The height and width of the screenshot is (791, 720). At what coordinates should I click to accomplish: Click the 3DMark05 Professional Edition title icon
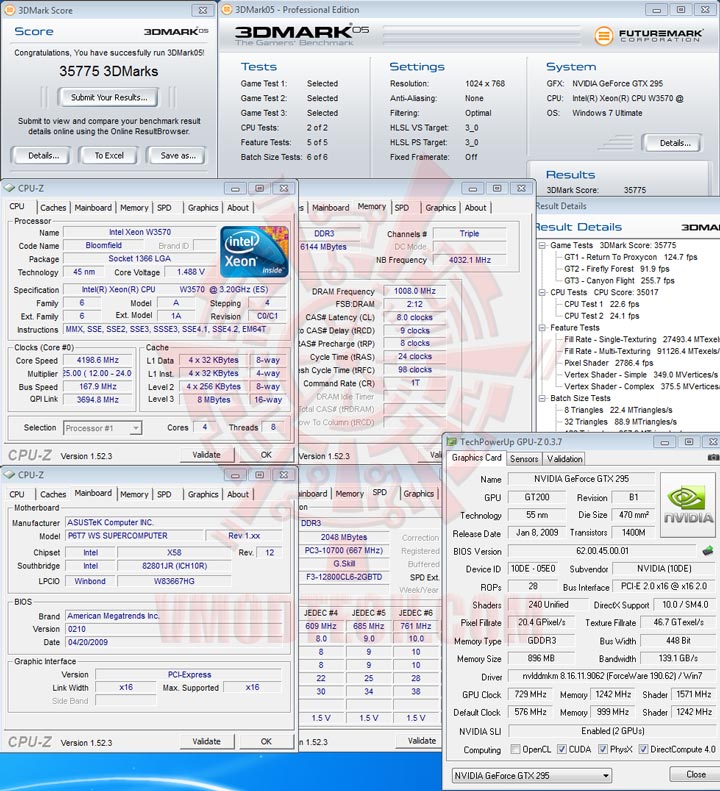point(227,10)
